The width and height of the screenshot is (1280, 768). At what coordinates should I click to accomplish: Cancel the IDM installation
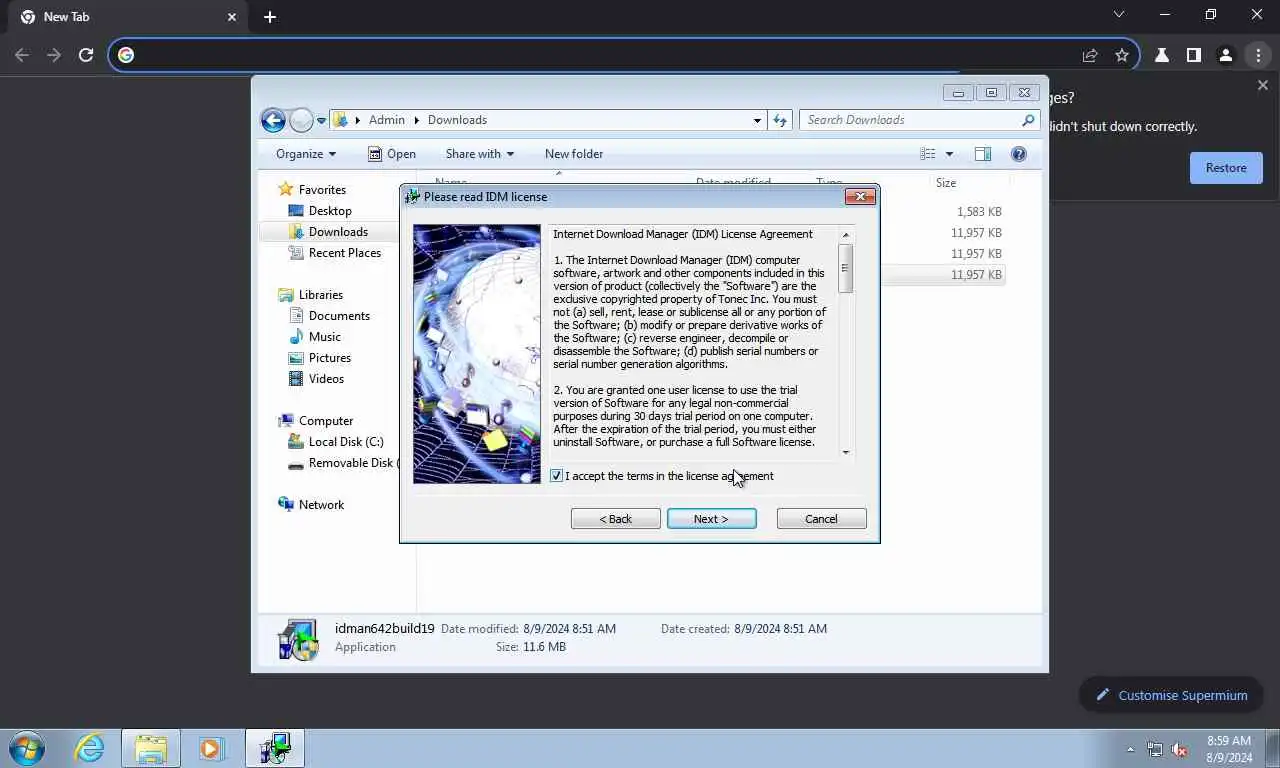click(x=821, y=519)
